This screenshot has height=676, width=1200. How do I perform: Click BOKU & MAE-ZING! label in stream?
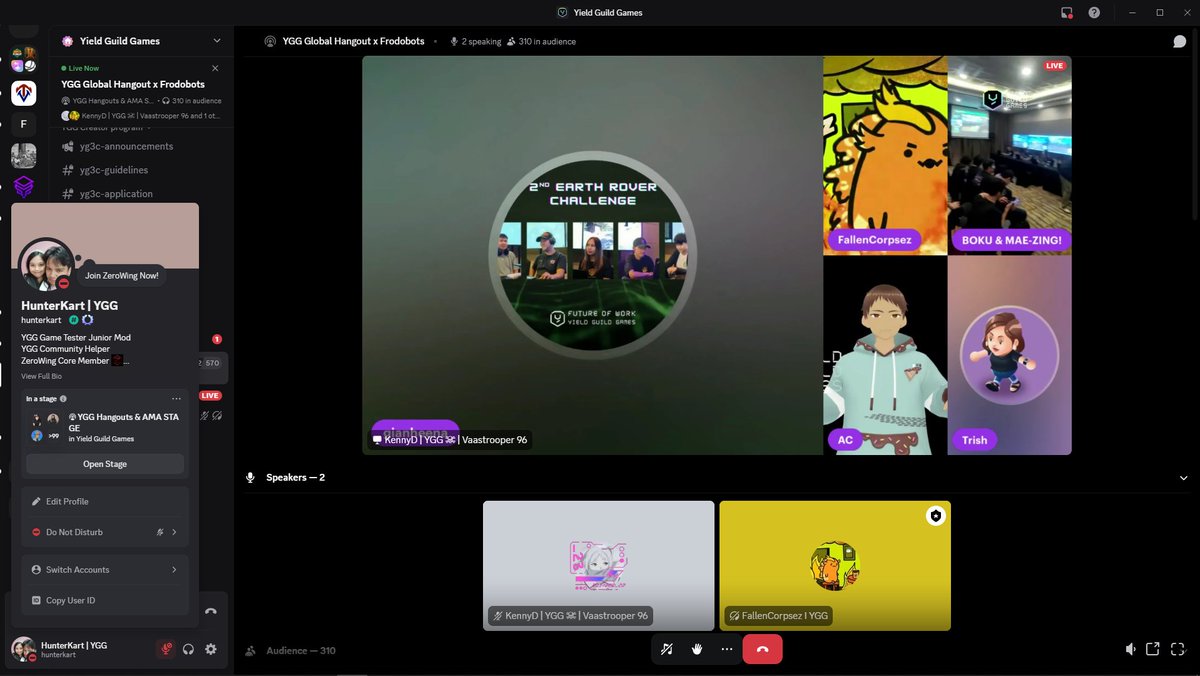point(1011,240)
